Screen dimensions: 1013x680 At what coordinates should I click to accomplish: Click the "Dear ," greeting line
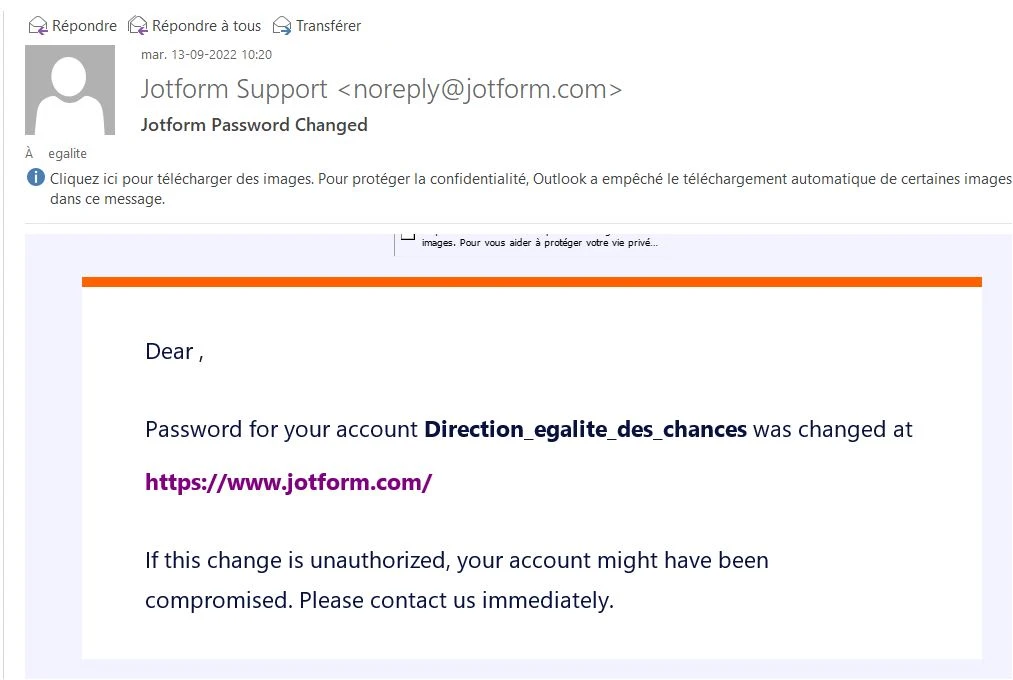174,352
